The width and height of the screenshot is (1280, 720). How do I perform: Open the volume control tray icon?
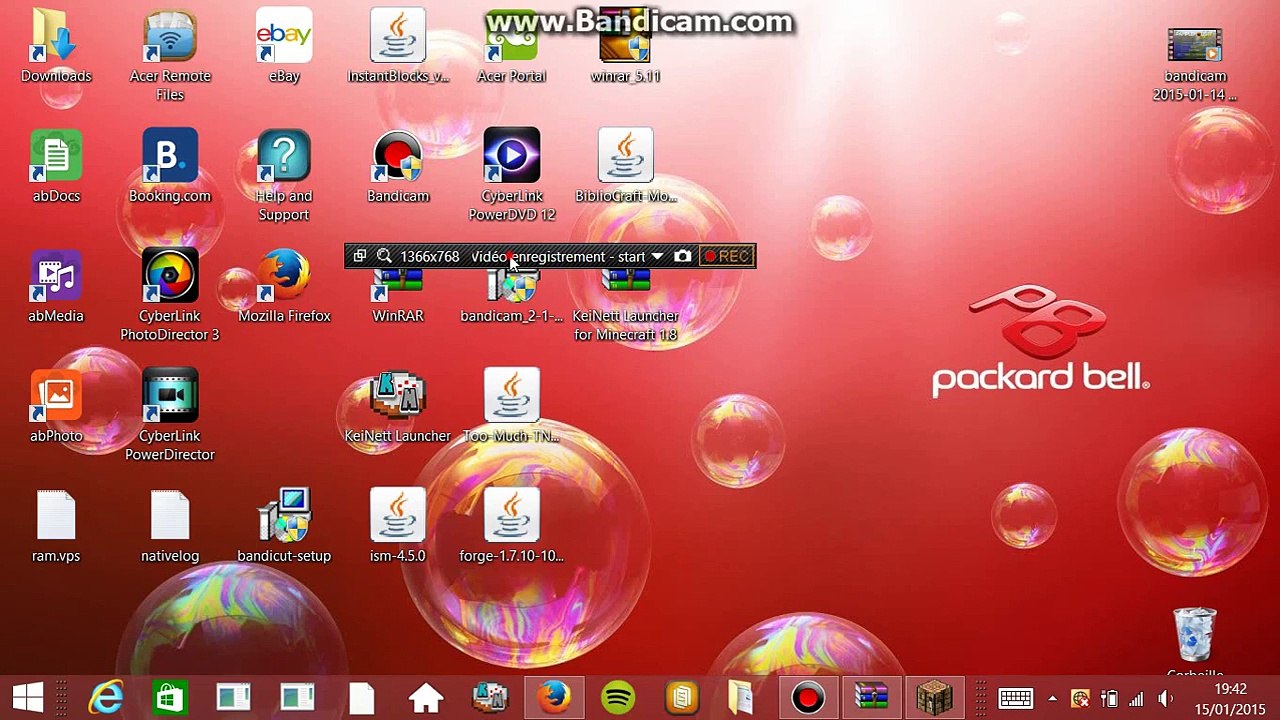1165,698
